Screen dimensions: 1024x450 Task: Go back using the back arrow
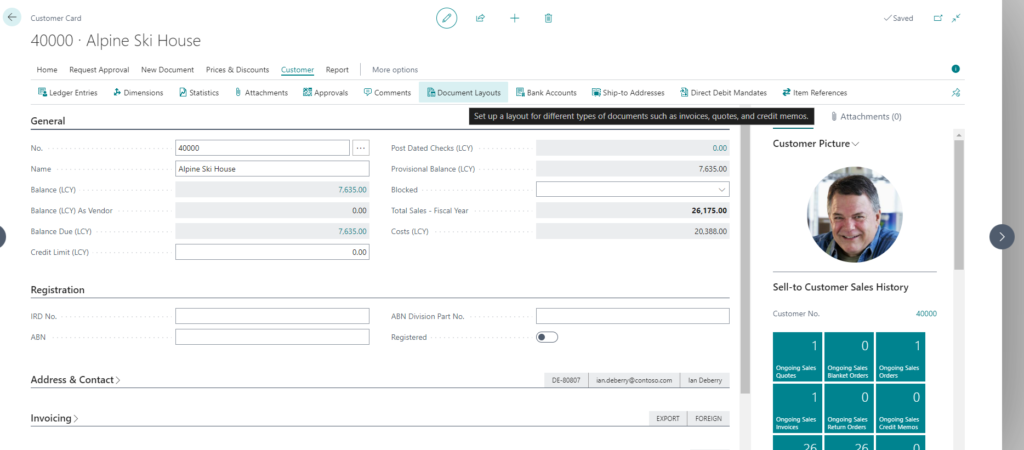[x=12, y=18]
